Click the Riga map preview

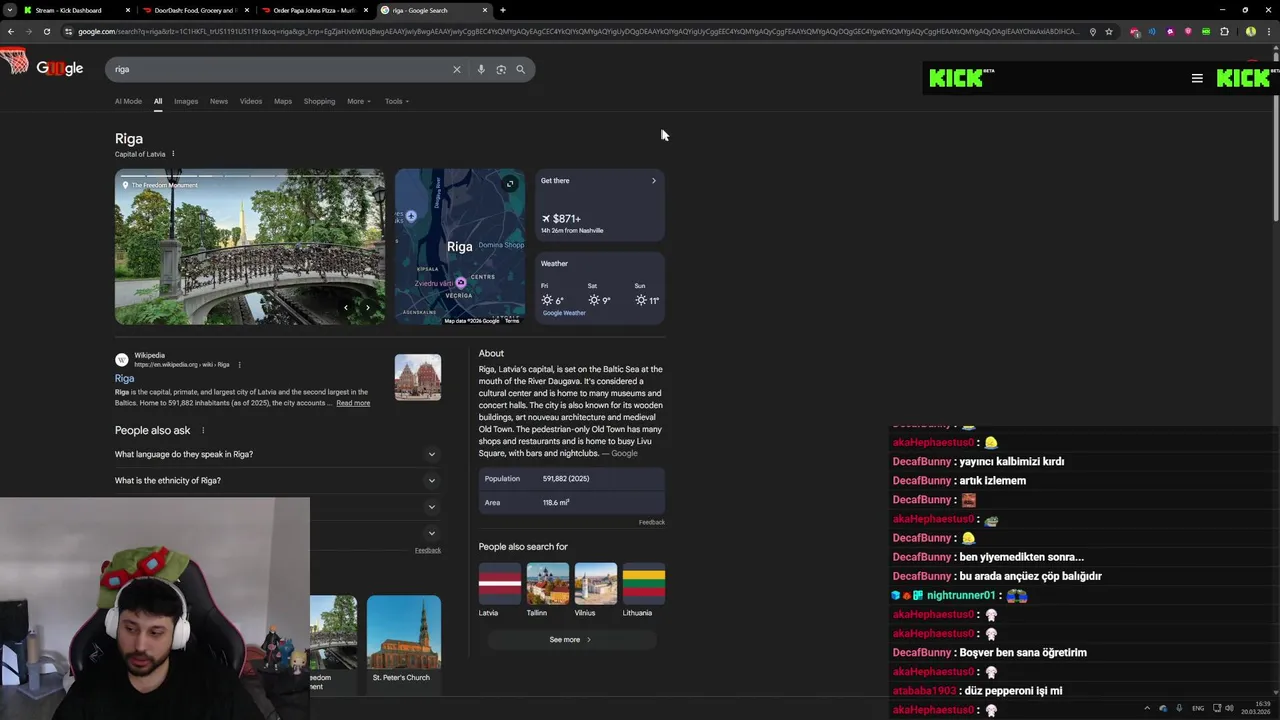coord(460,247)
